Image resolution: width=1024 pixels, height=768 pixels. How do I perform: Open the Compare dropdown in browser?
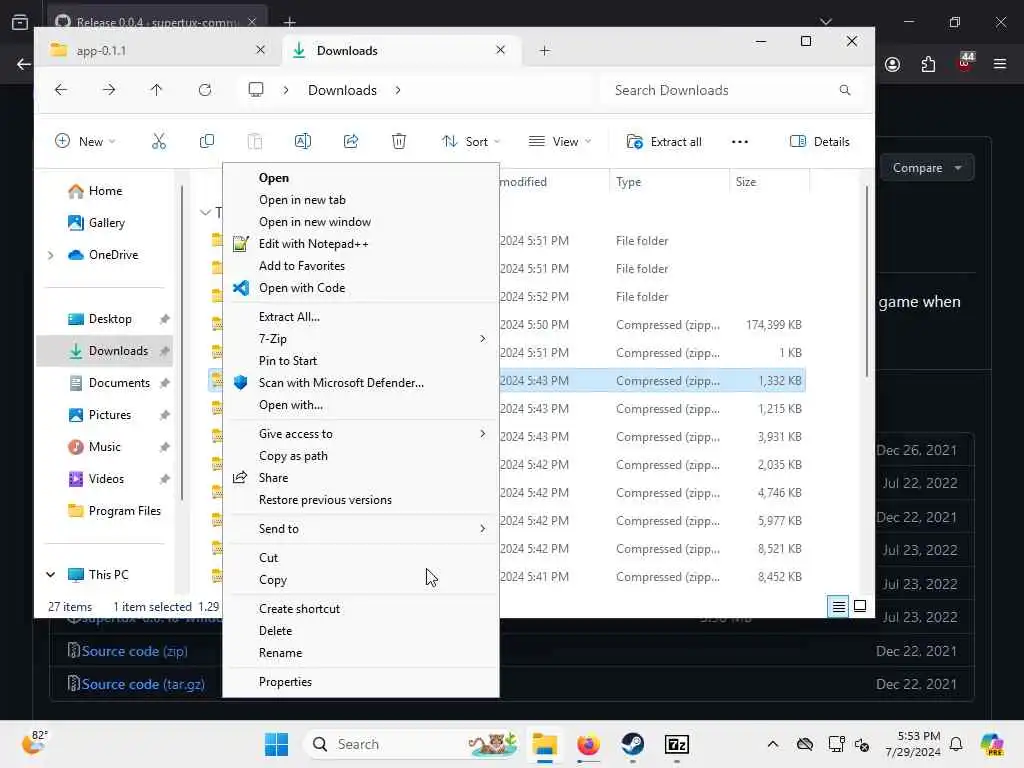click(927, 168)
